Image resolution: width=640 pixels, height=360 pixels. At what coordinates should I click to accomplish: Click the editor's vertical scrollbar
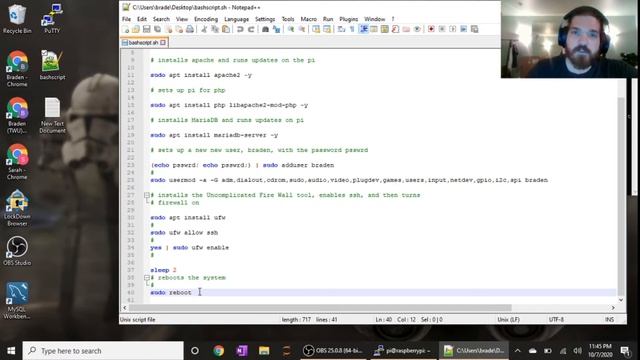pos(621,196)
